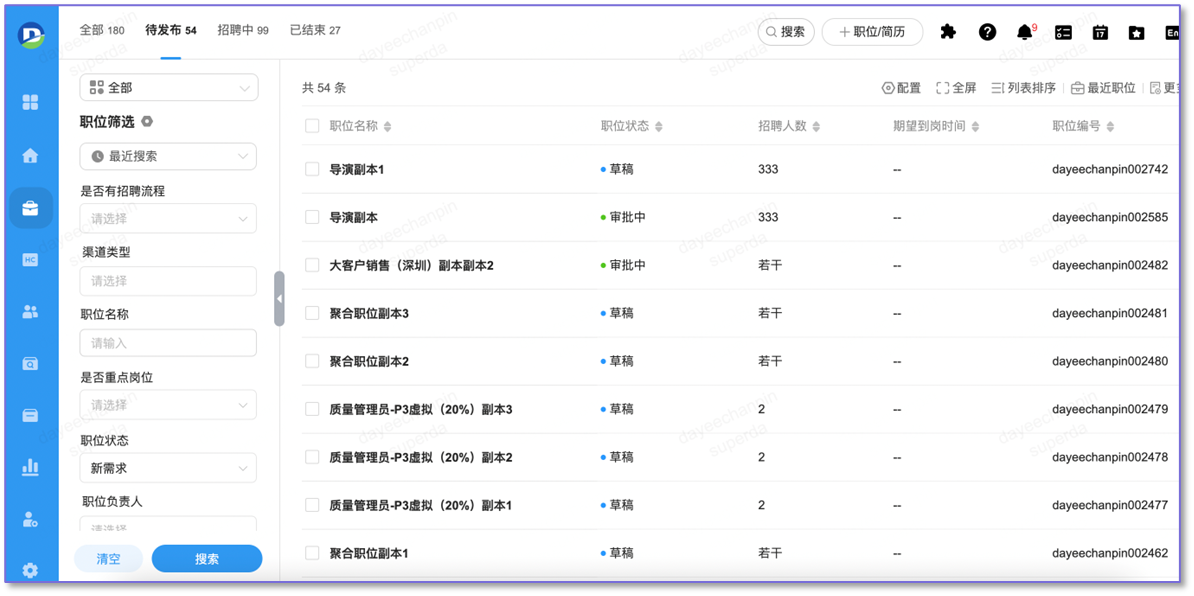Open the 是否有招聘流程 dropdown

(168, 218)
